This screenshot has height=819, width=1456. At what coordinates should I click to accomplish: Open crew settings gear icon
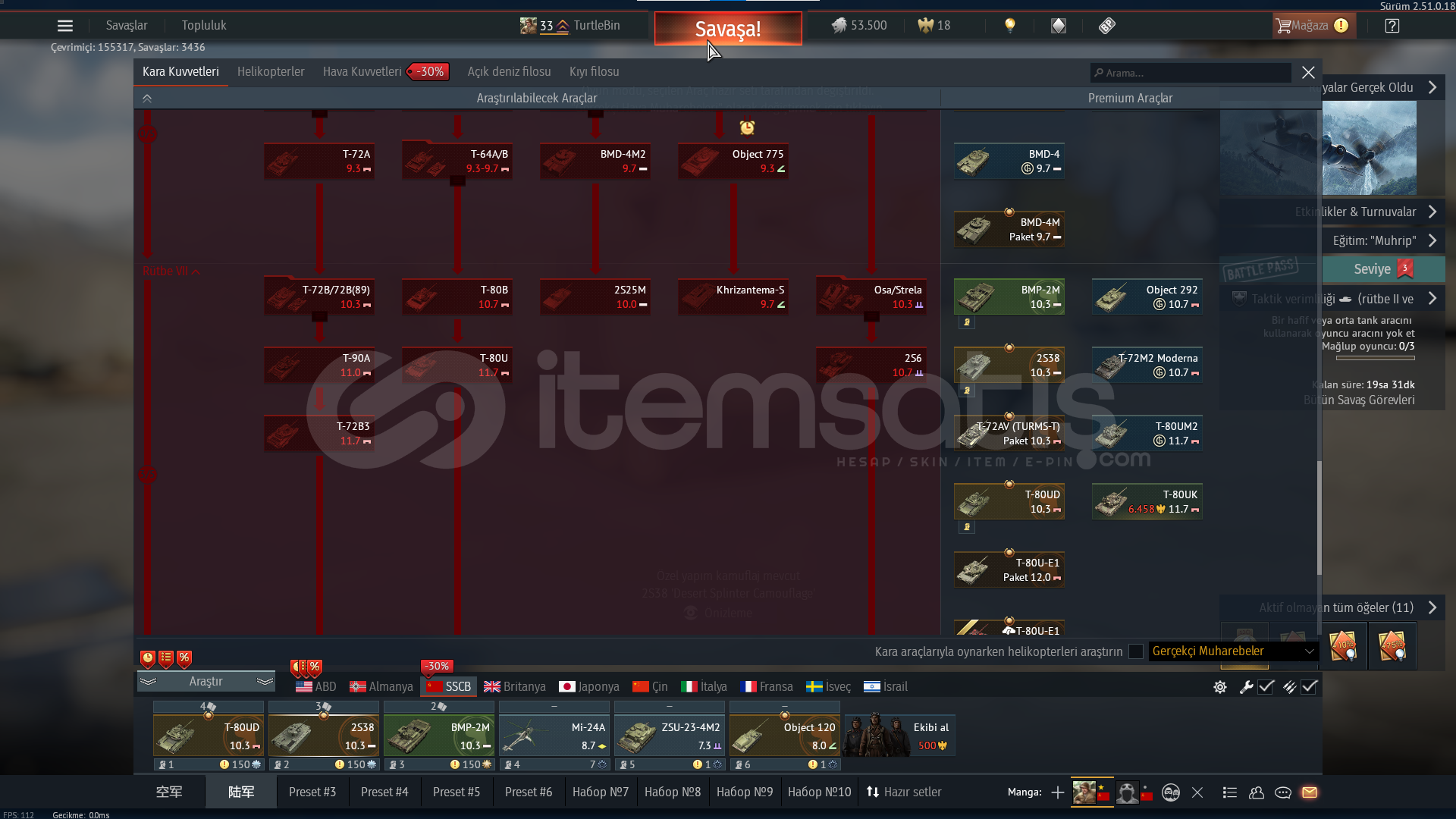[1219, 687]
